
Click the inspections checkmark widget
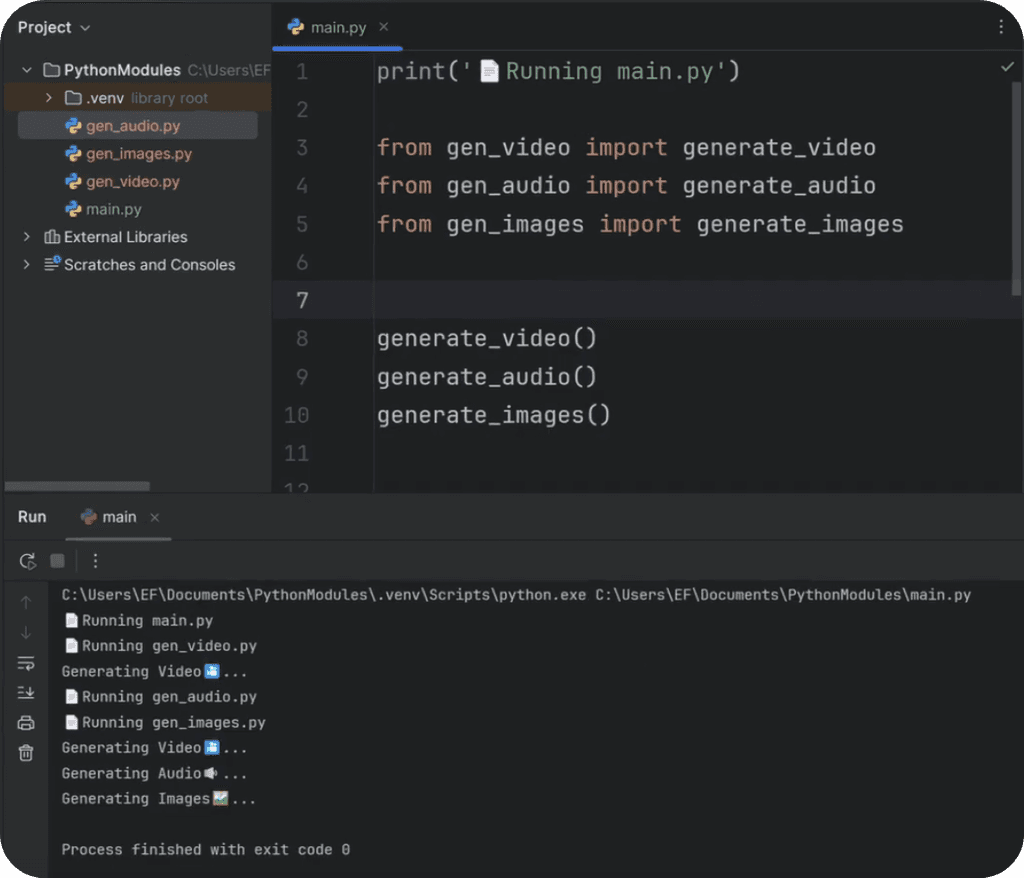pos(1007,67)
